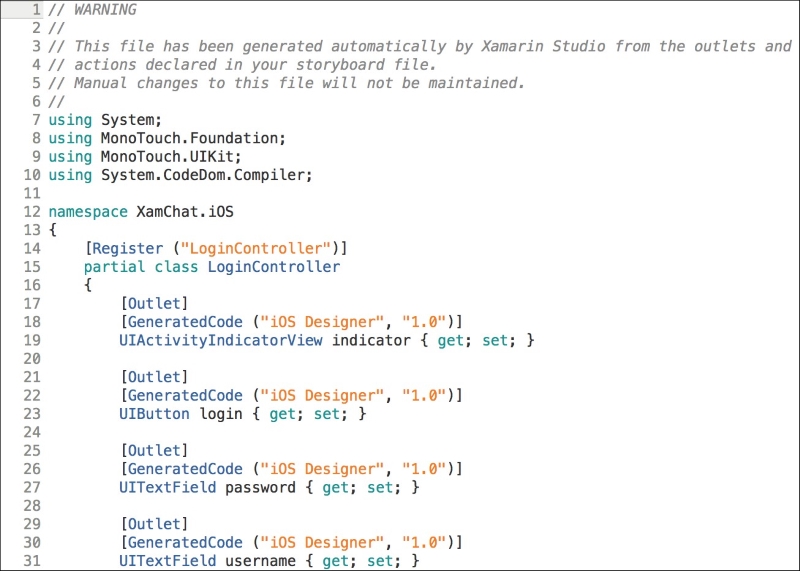Click the 'get' accessor on line 23
800x571 pixels.
[x=282, y=414]
